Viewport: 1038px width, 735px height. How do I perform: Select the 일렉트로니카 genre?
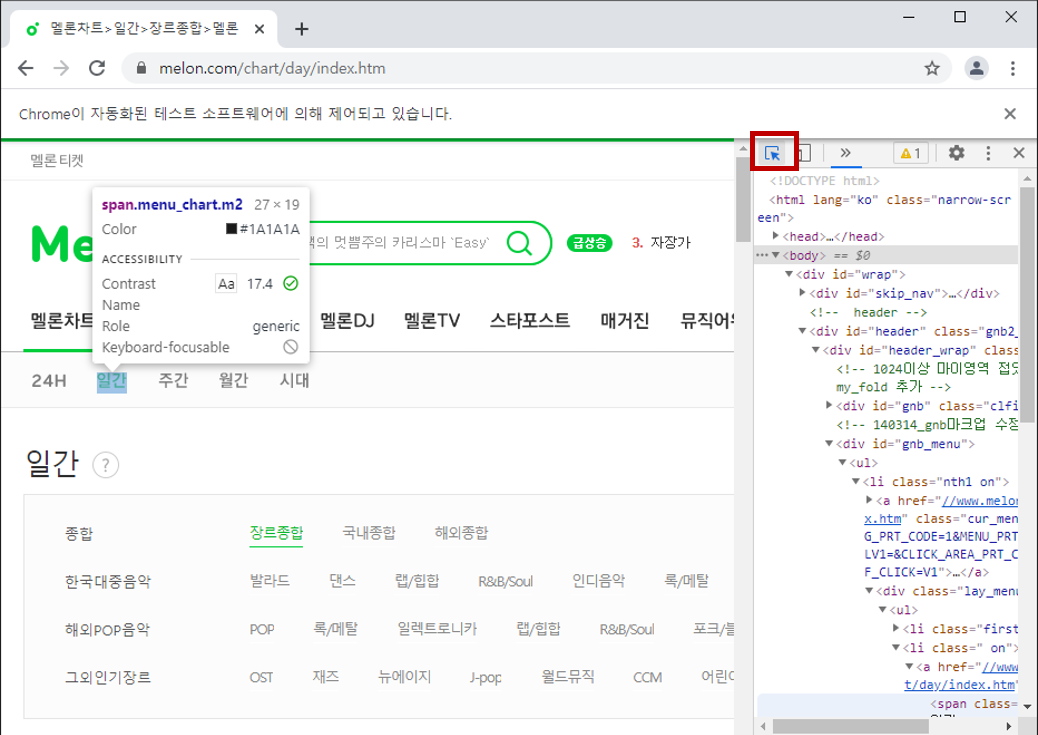[437, 628]
